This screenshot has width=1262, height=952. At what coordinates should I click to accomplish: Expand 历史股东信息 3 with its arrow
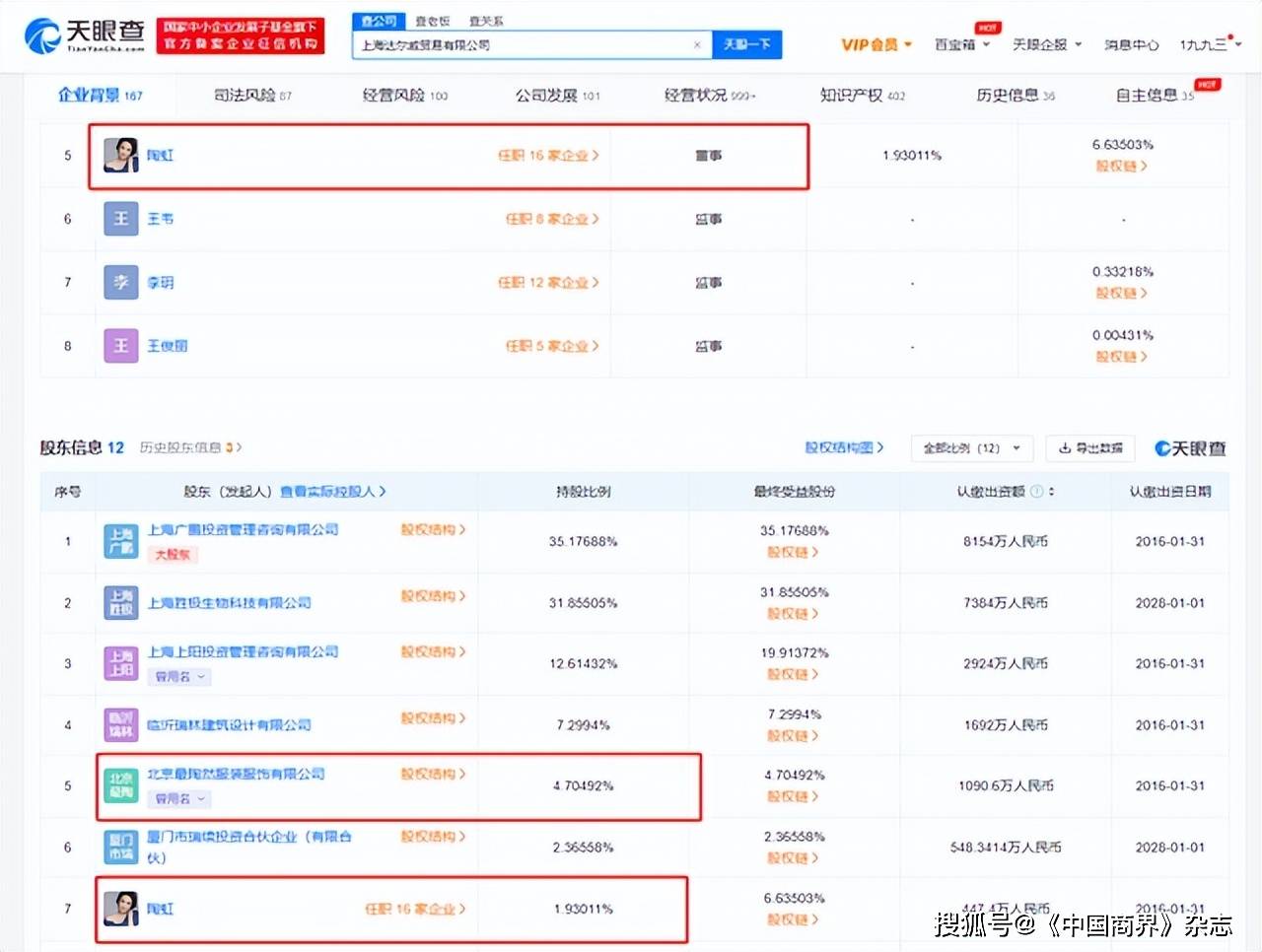(191, 447)
